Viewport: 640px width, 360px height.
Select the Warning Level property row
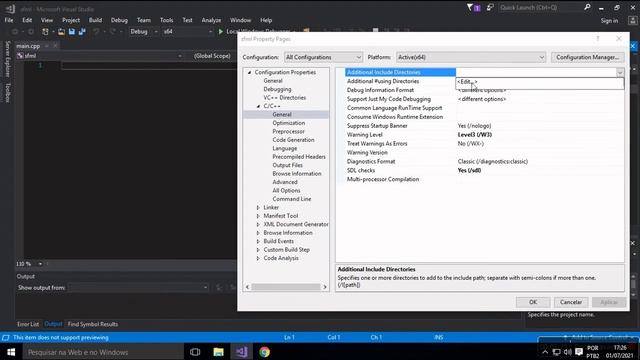tap(484, 135)
